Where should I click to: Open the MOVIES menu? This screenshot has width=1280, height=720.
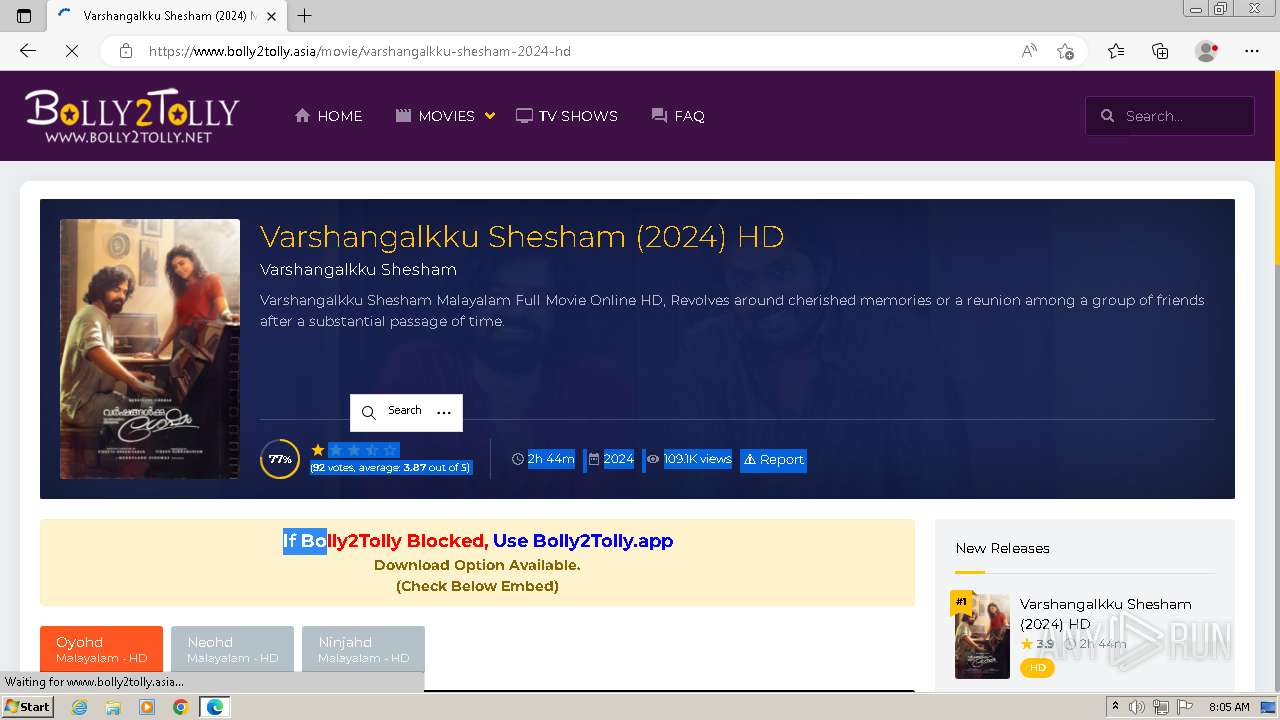coord(435,116)
